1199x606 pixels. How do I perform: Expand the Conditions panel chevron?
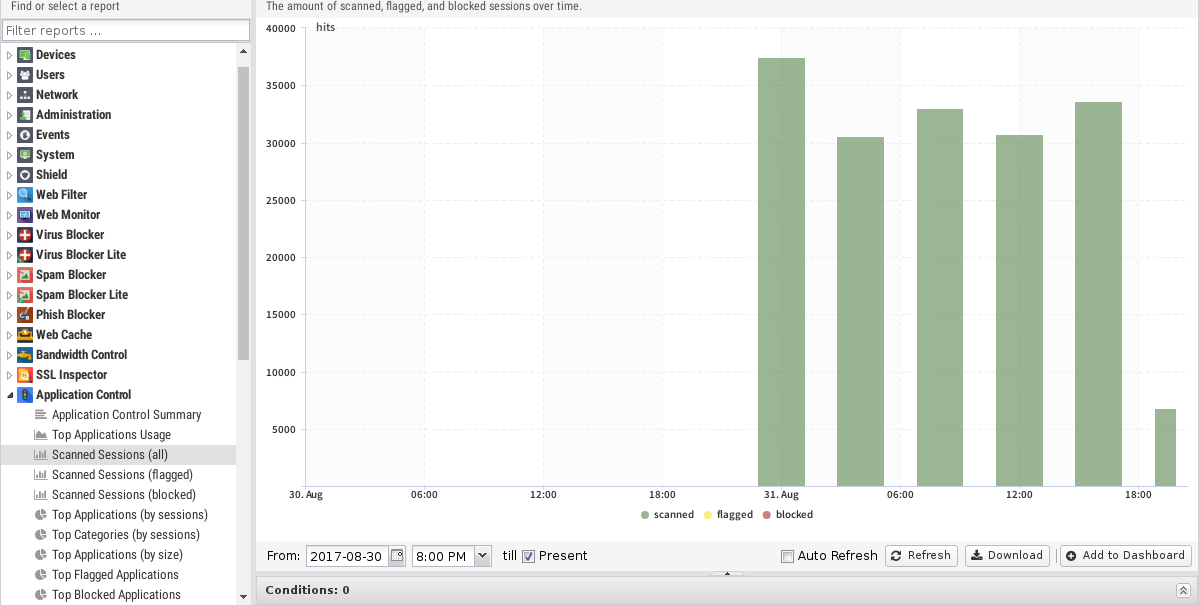point(1182,590)
